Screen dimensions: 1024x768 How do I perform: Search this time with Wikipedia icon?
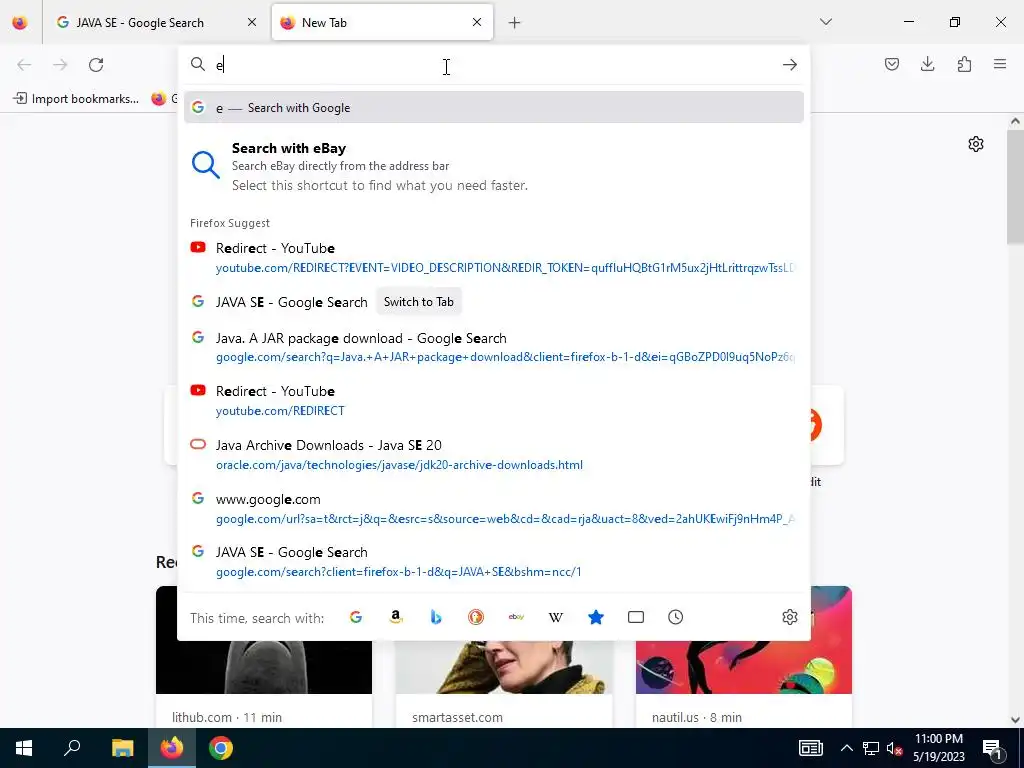tap(556, 617)
